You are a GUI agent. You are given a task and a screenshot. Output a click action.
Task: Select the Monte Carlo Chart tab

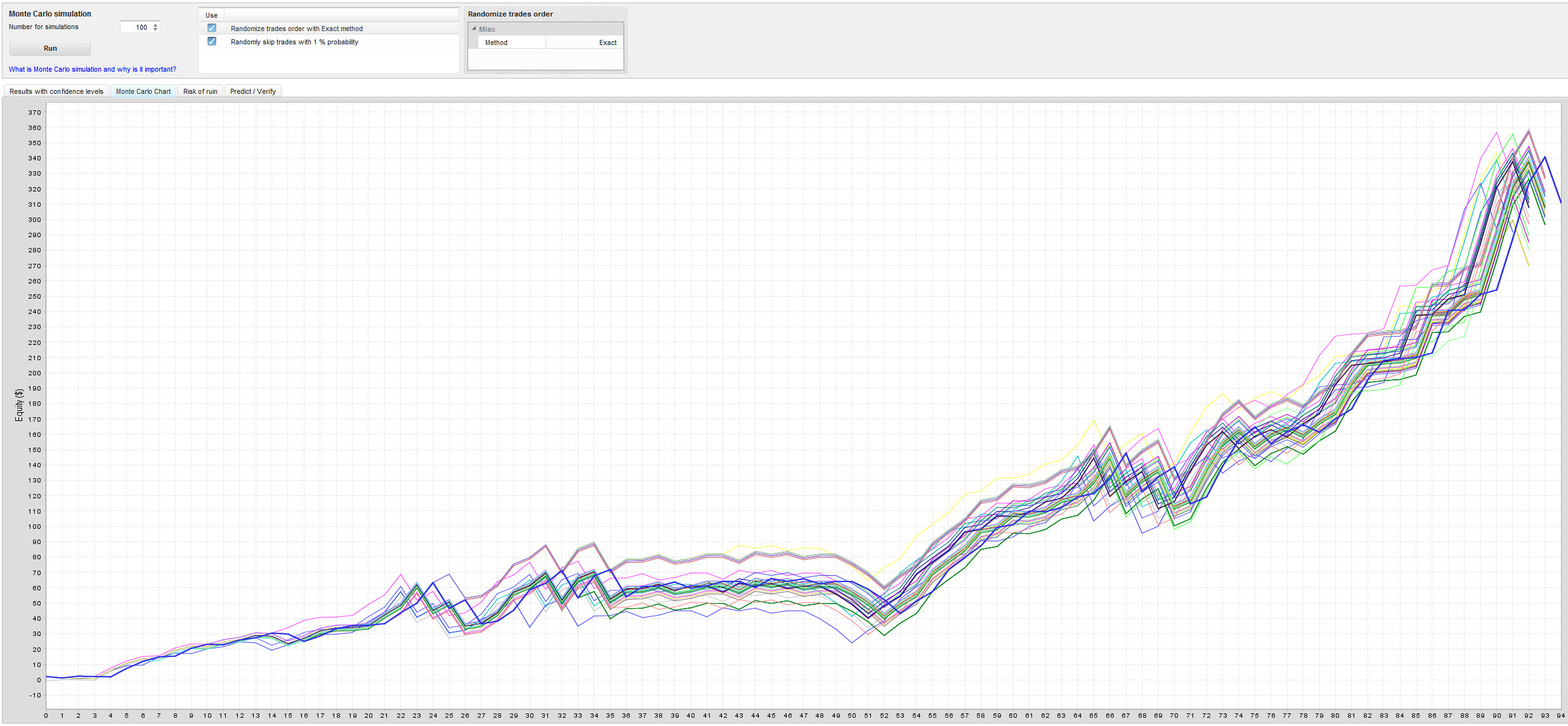(143, 91)
